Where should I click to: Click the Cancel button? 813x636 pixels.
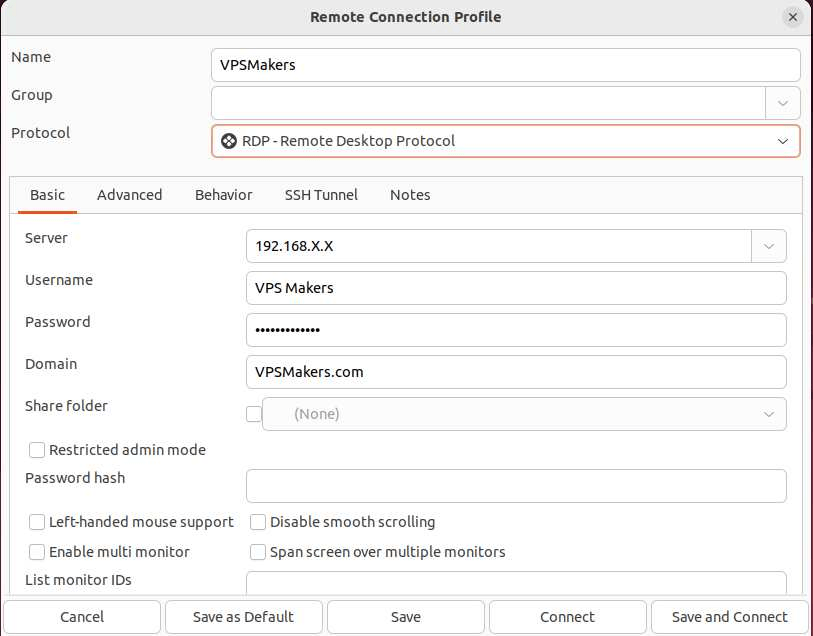tap(82, 617)
